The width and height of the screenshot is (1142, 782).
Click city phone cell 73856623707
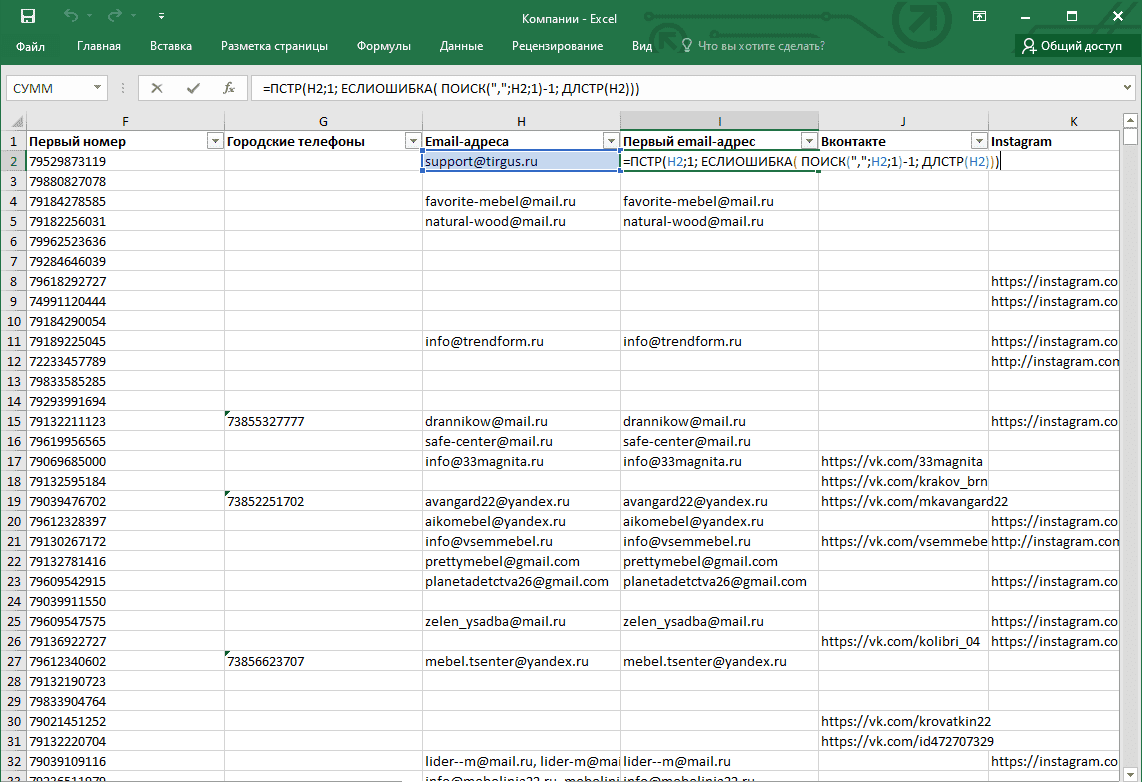(x=323, y=662)
